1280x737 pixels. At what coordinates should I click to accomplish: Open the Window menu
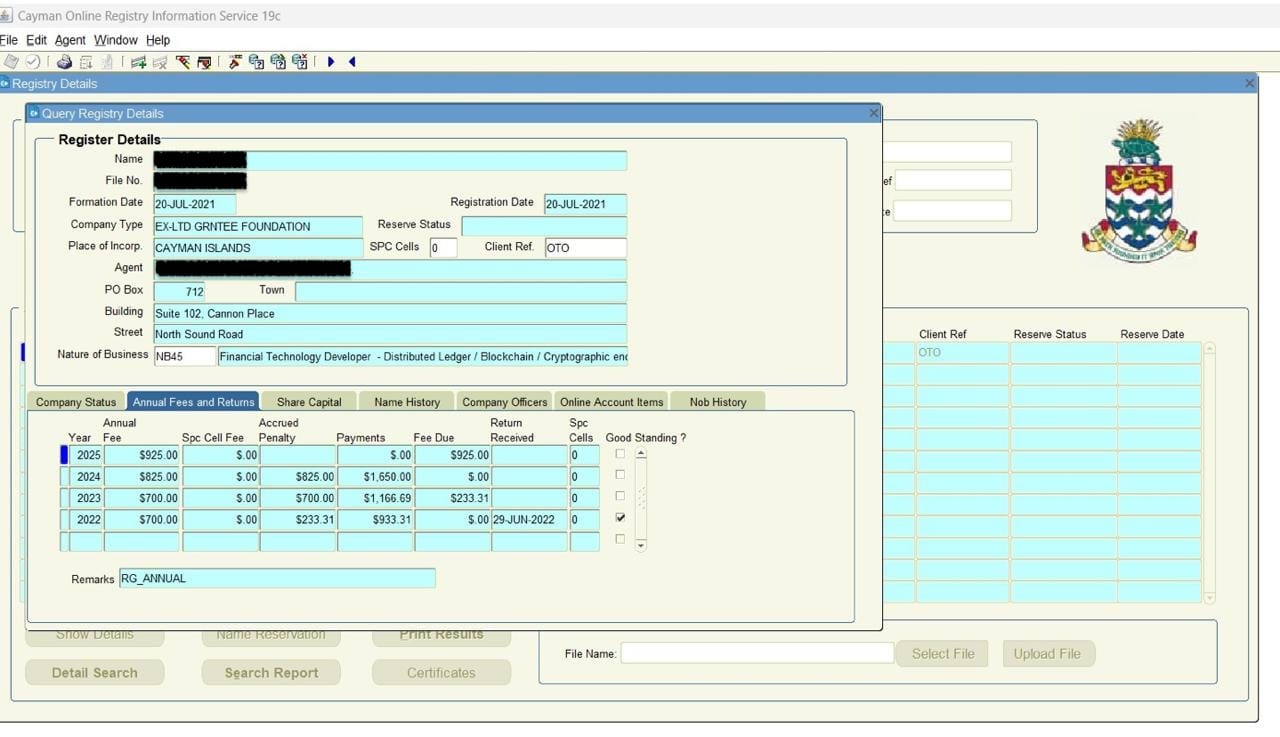click(x=115, y=40)
